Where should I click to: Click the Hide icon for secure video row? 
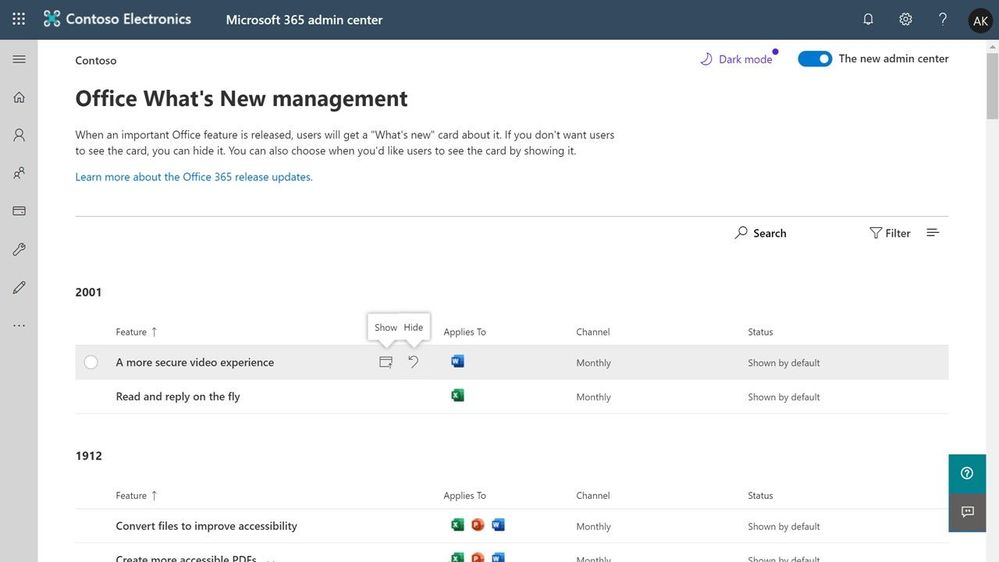click(x=413, y=362)
